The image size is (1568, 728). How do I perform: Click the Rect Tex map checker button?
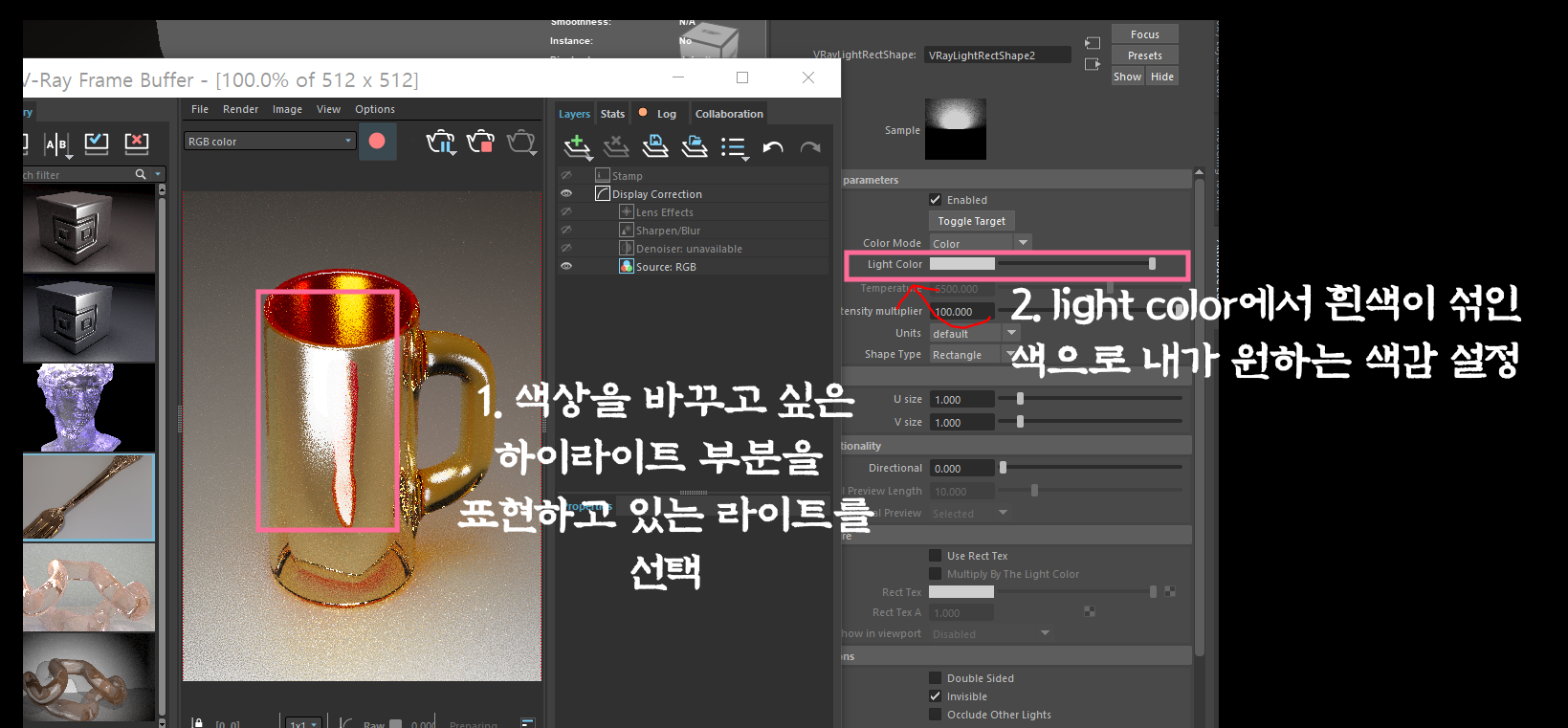(1170, 591)
